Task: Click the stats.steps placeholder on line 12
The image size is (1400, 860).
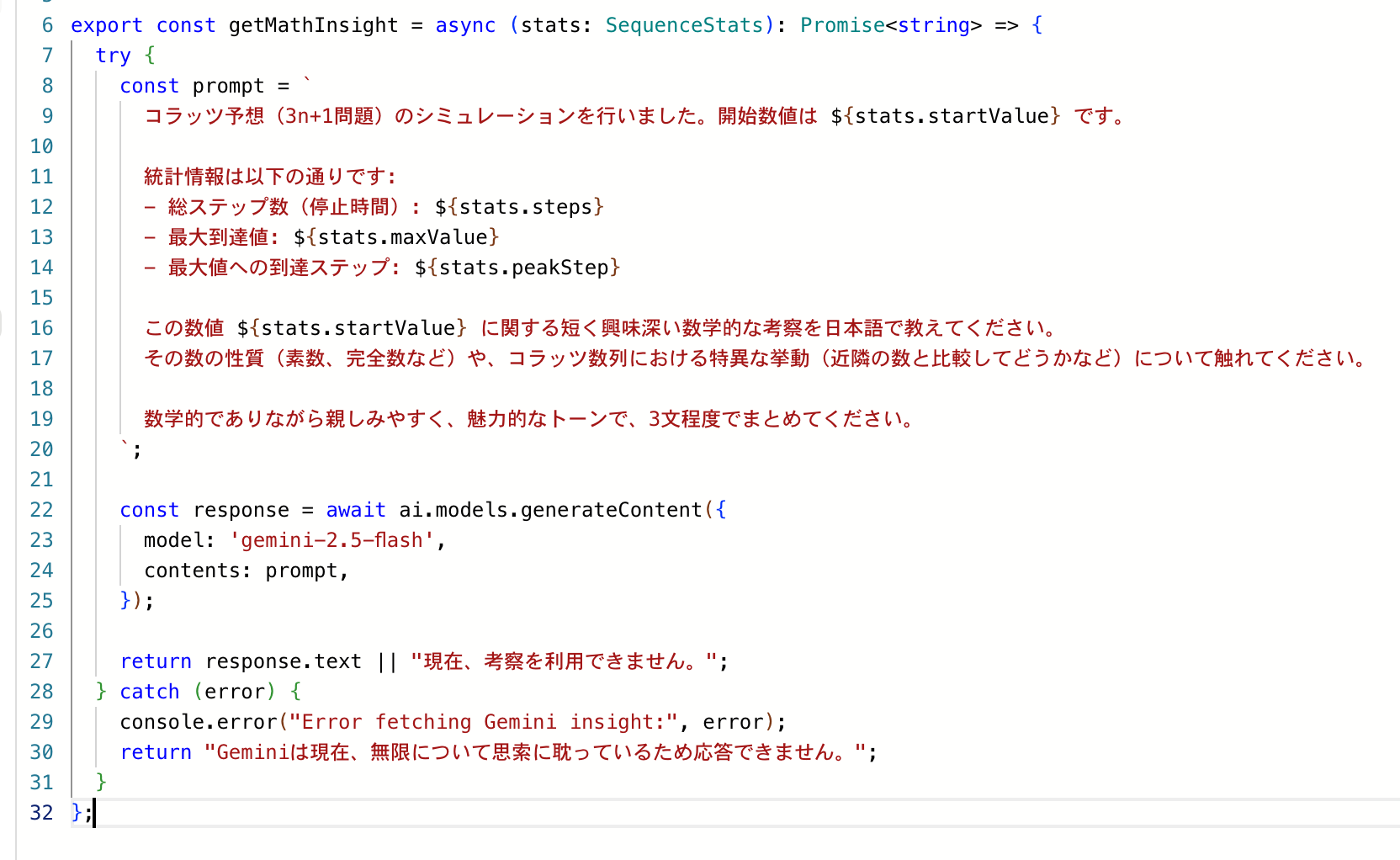Action: pyautogui.click(x=520, y=206)
